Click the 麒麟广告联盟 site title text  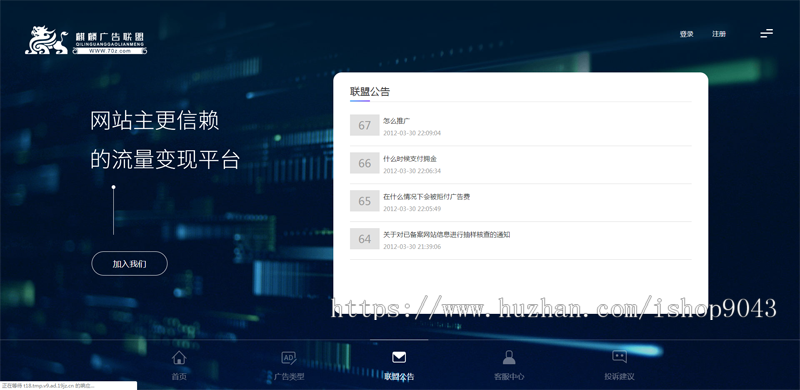click(110, 37)
